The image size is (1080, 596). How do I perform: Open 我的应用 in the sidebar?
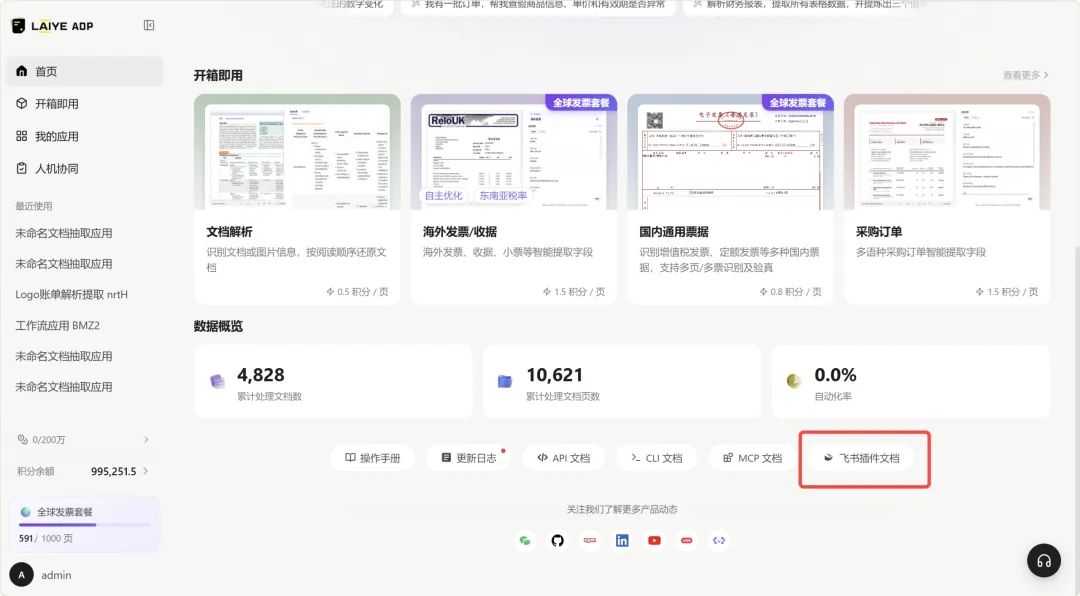[x=85, y=136]
